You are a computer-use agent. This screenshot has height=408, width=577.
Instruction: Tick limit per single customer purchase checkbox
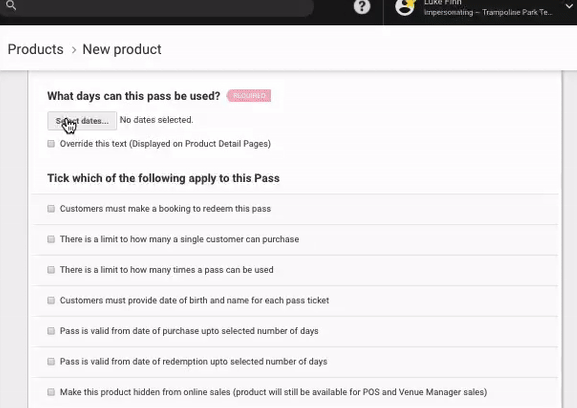pos(51,239)
